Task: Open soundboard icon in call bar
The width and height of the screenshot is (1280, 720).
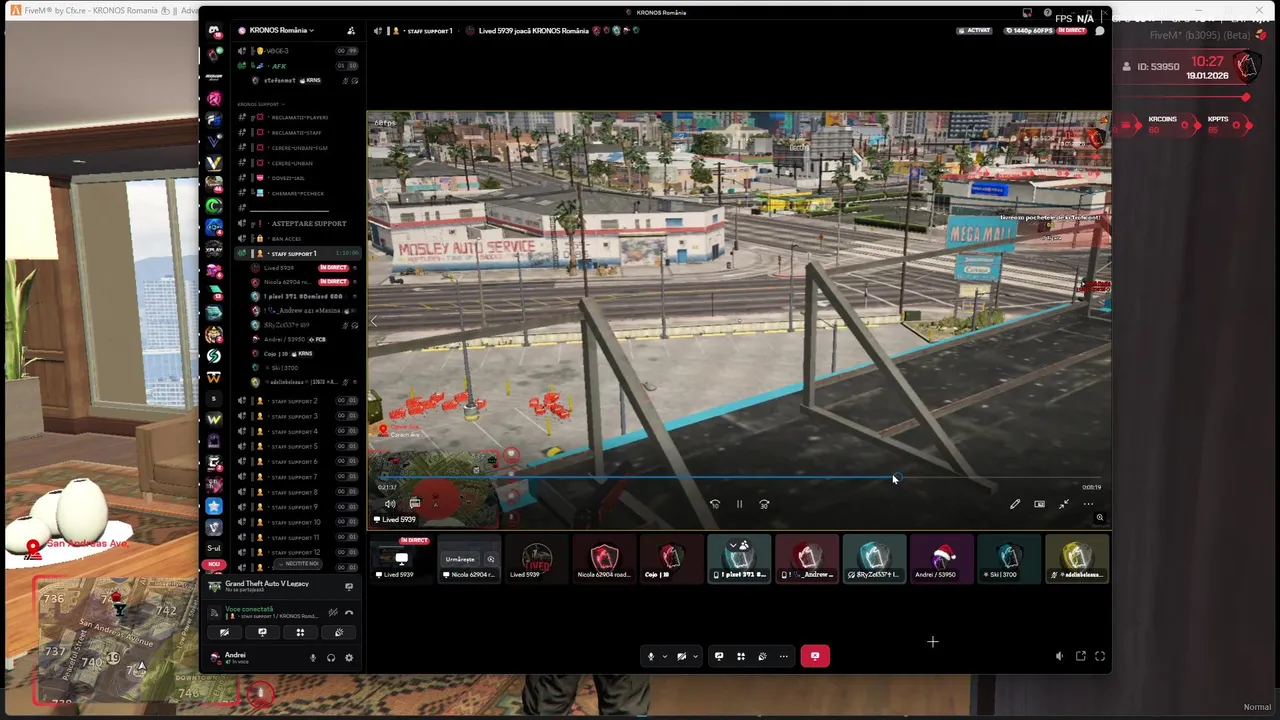Action: click(762, 656)
